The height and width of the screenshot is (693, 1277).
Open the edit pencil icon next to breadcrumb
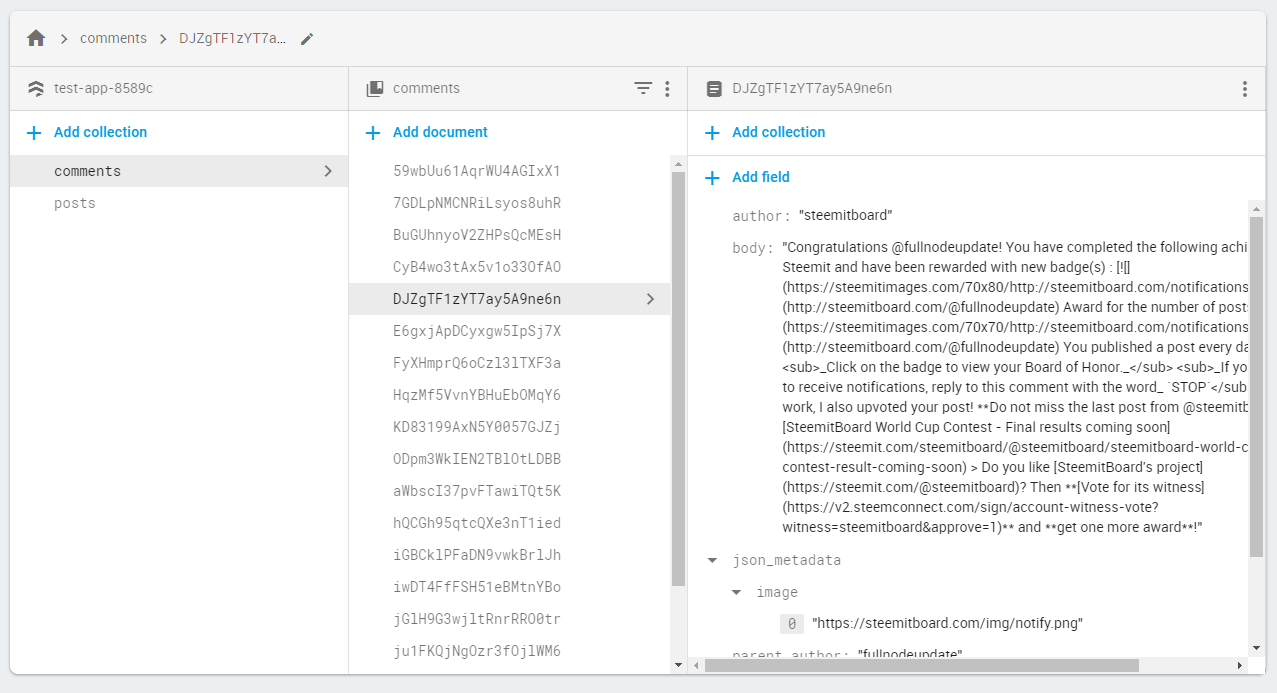click(306, 37)
